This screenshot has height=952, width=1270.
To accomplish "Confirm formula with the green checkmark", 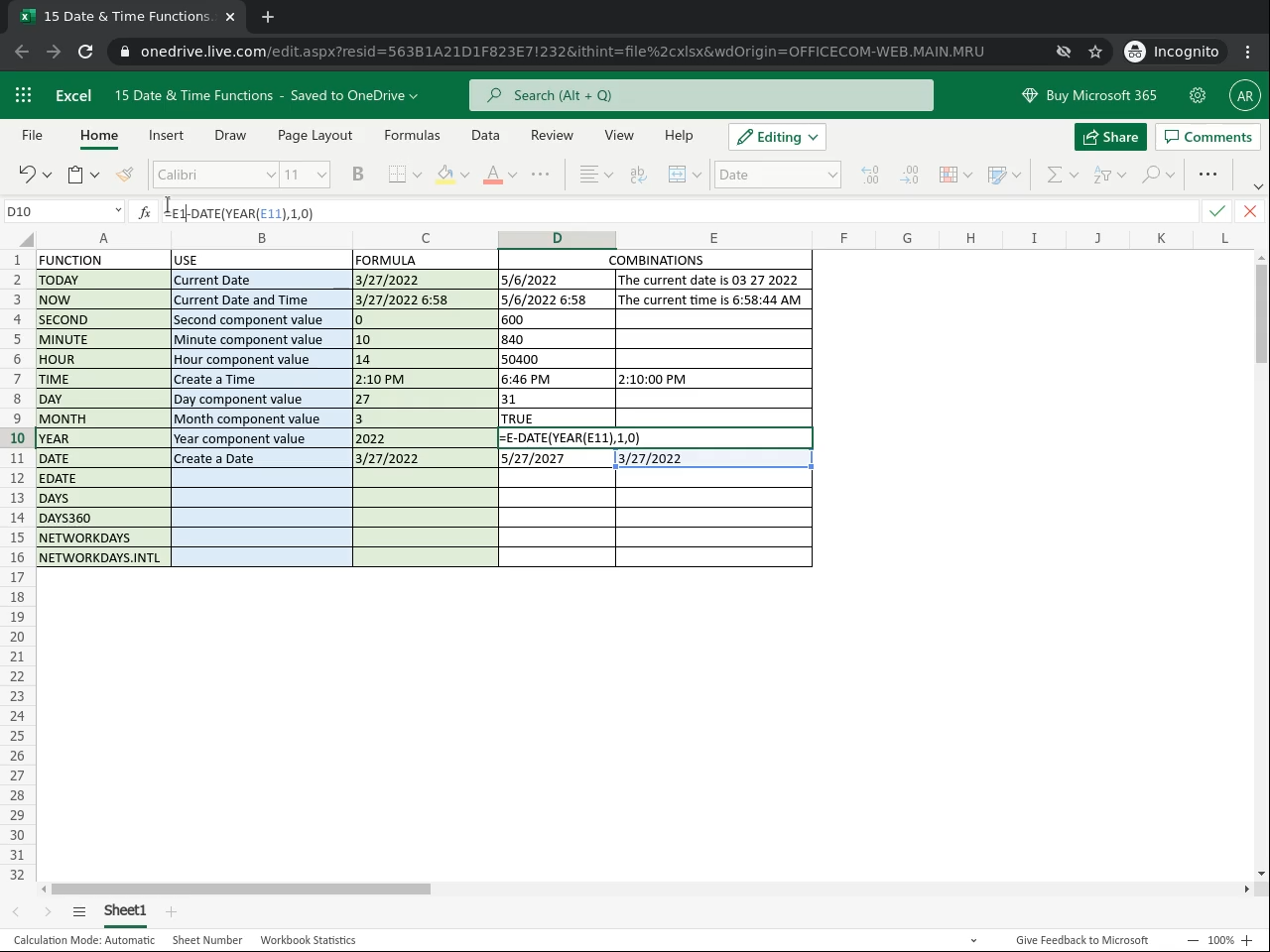I will click(1216, 211).
